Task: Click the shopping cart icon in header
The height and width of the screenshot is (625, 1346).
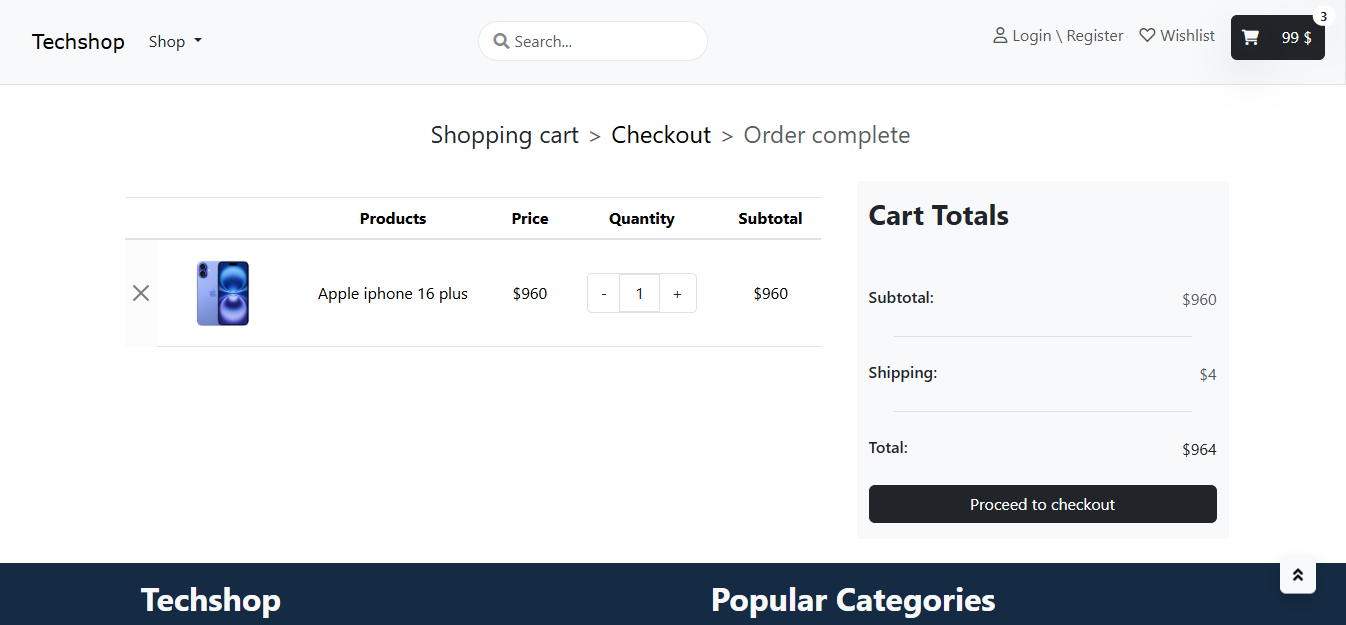Action: point(1250,38)
